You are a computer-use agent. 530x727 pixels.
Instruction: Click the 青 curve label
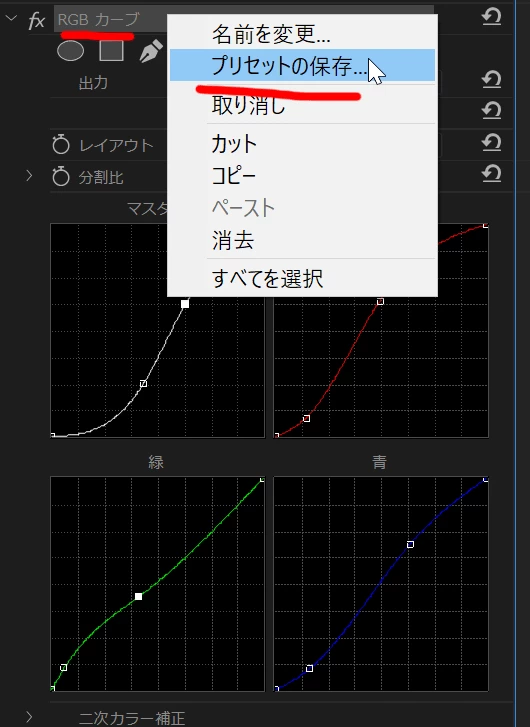379,462
